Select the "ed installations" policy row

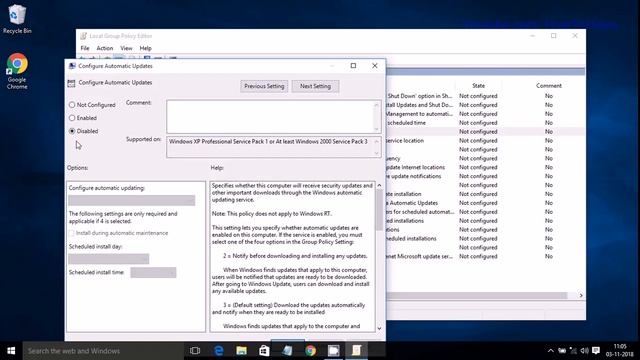click(485, 221)
